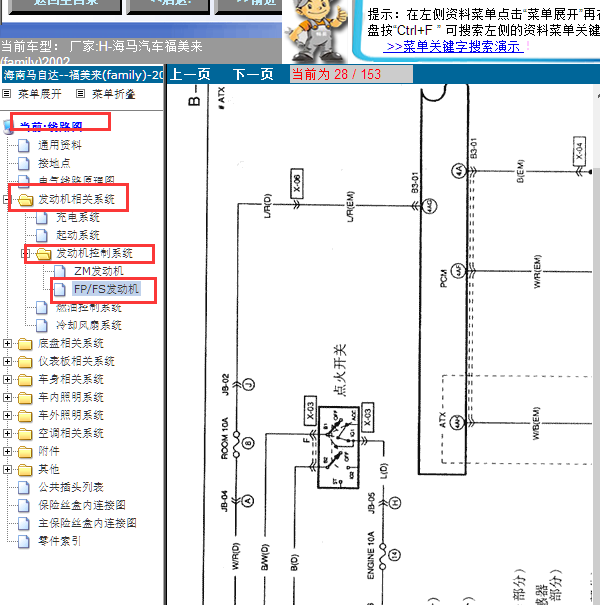Click the 空调相关系统 folder icon
This screenshot has width=600, height=605.
tap(25, 434)
